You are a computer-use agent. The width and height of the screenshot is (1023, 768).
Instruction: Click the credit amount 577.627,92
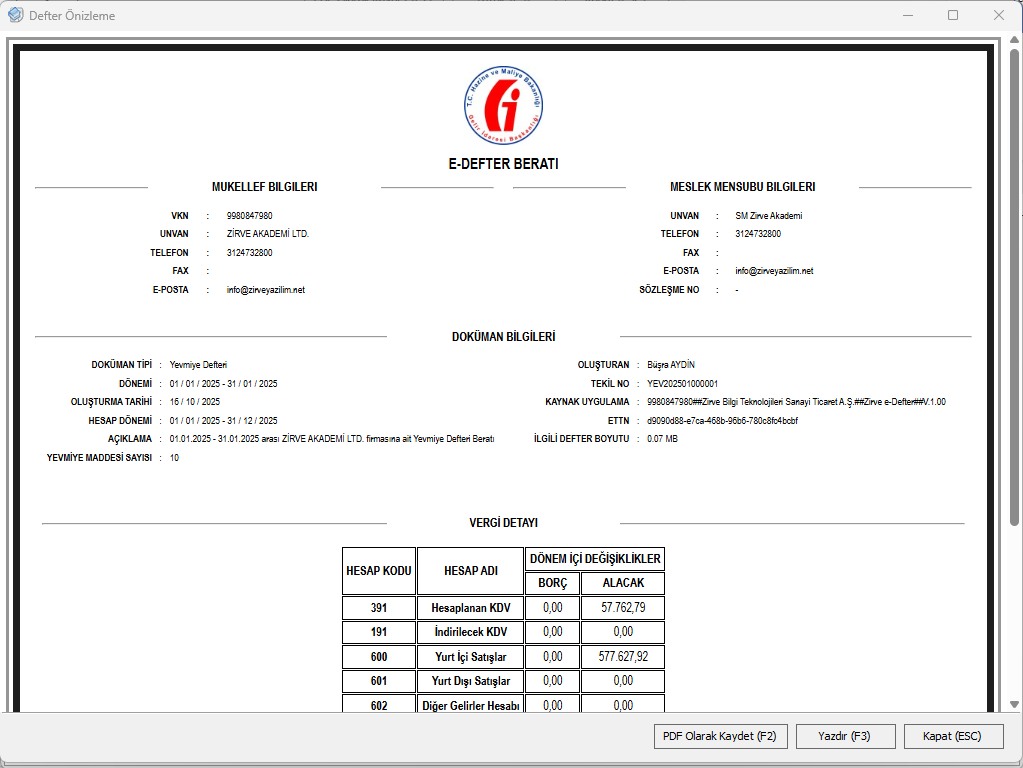623,656
